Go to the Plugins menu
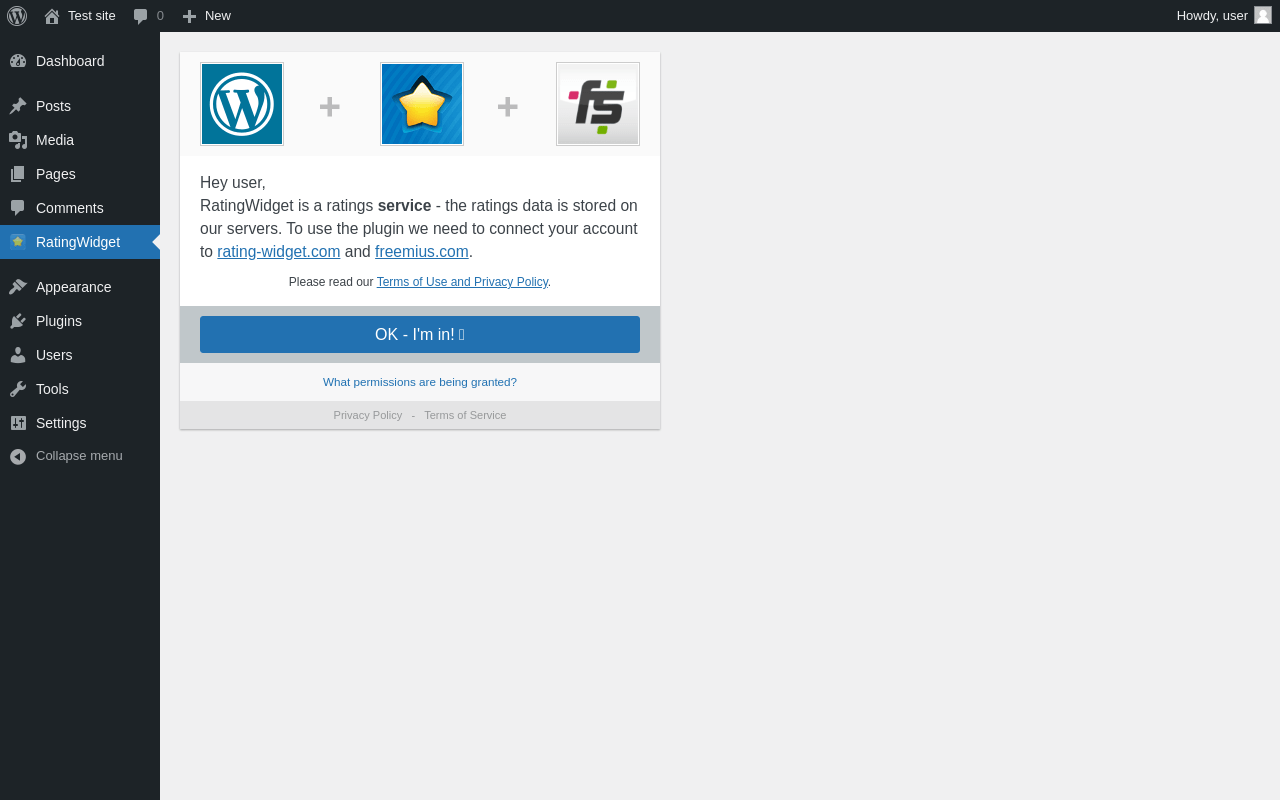Image resolution: width=1280 pixels, height=800 pixels. pos(80,321)
